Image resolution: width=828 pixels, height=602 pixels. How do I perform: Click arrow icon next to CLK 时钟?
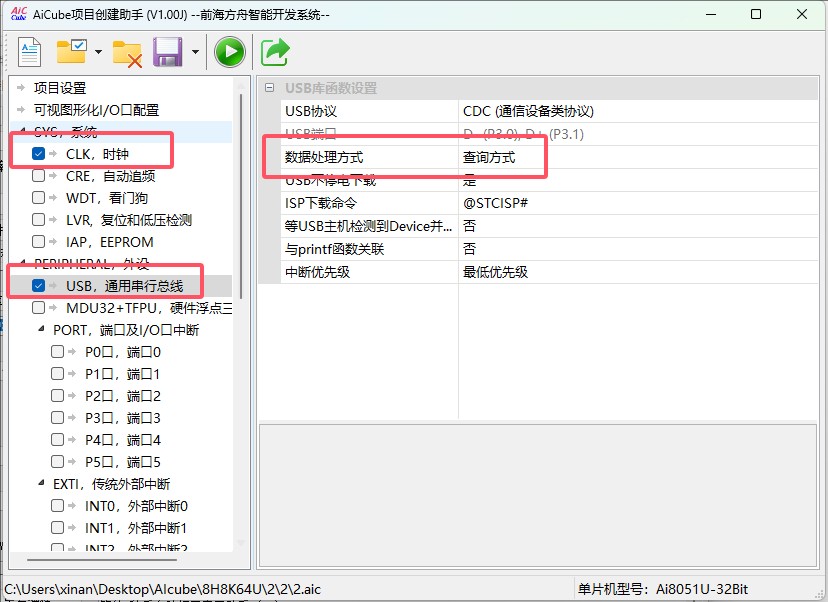click(53, 154)
